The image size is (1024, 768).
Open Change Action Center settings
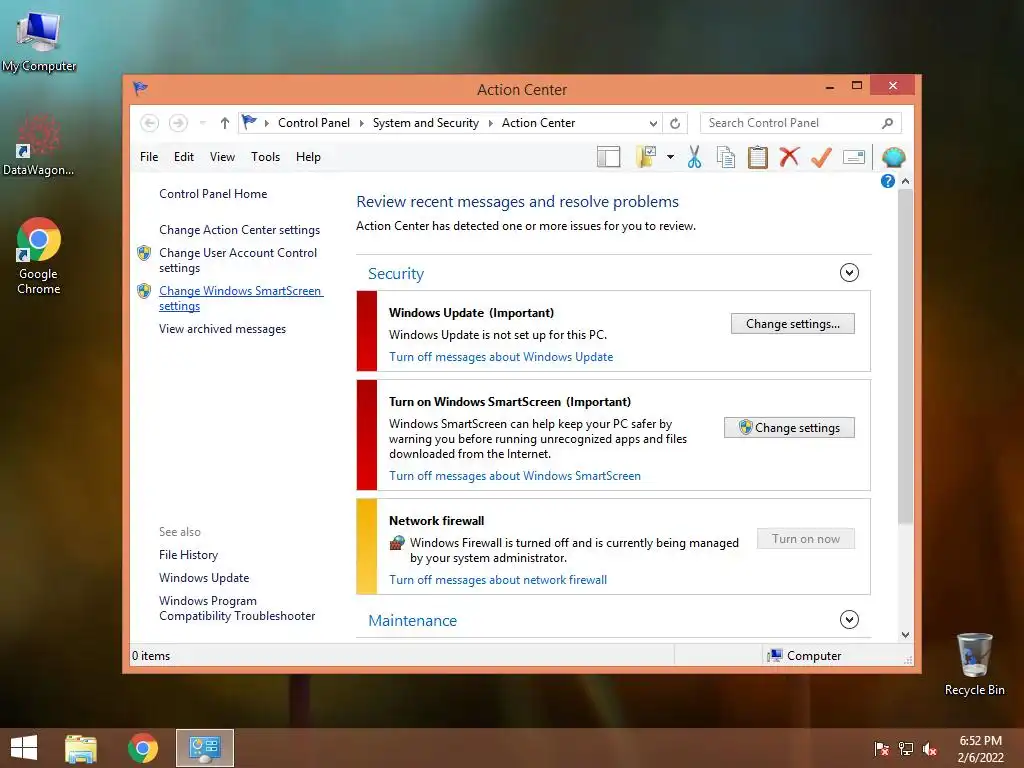pos(239,230)
